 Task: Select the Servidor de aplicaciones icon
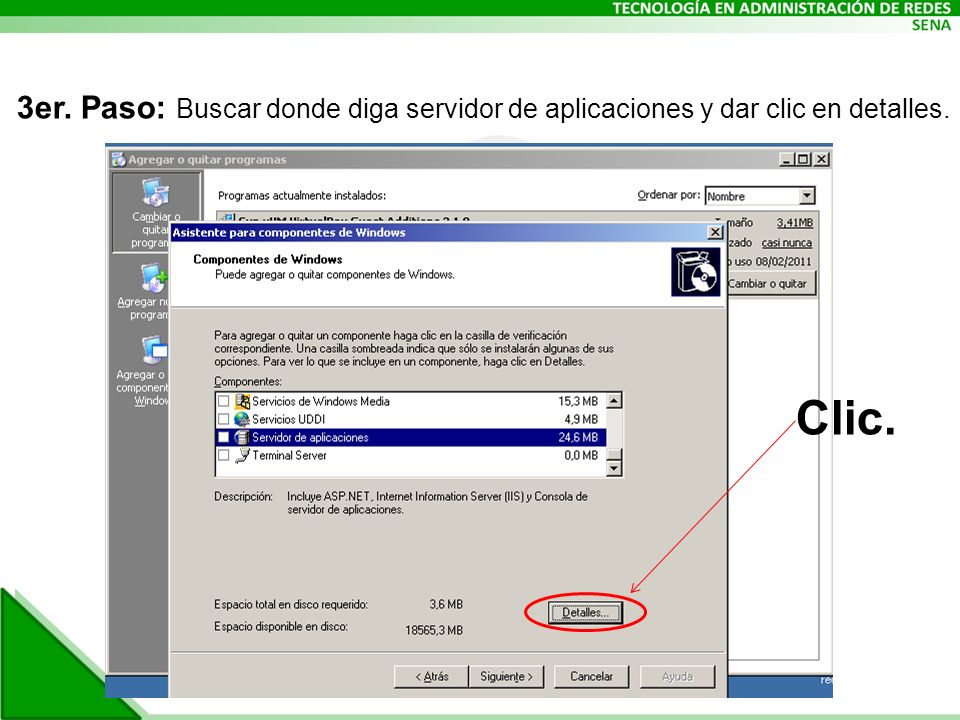pos(242,437)
